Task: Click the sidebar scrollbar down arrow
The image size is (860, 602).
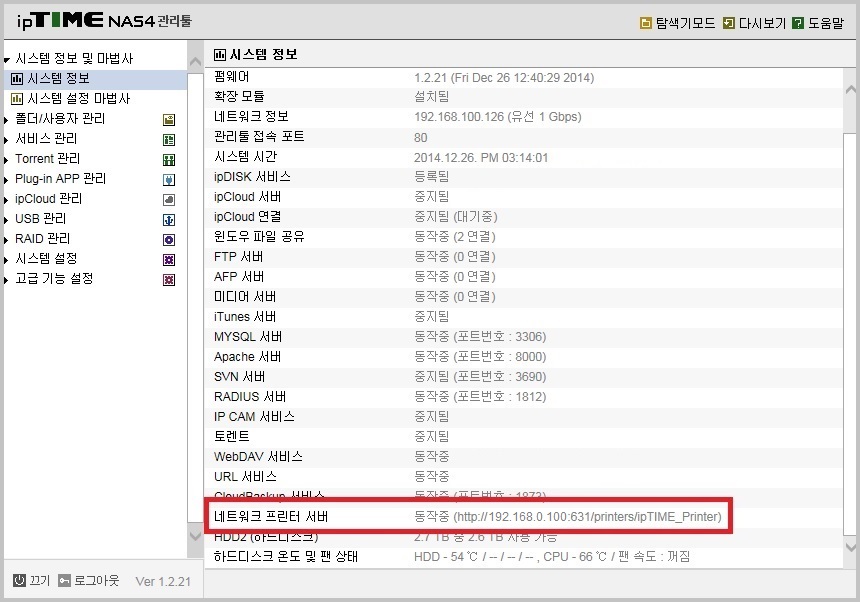Action: [195, 535]
